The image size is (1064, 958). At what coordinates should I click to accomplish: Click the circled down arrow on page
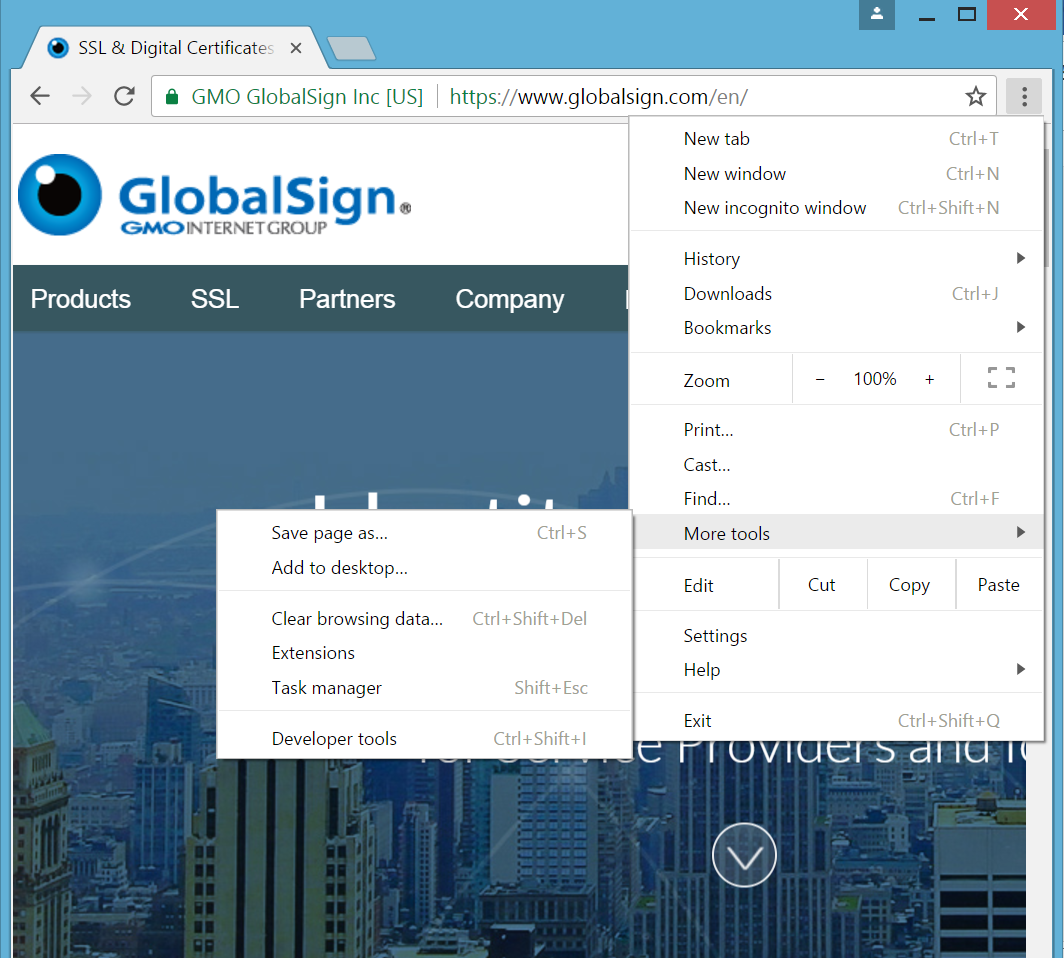point(744,856)
